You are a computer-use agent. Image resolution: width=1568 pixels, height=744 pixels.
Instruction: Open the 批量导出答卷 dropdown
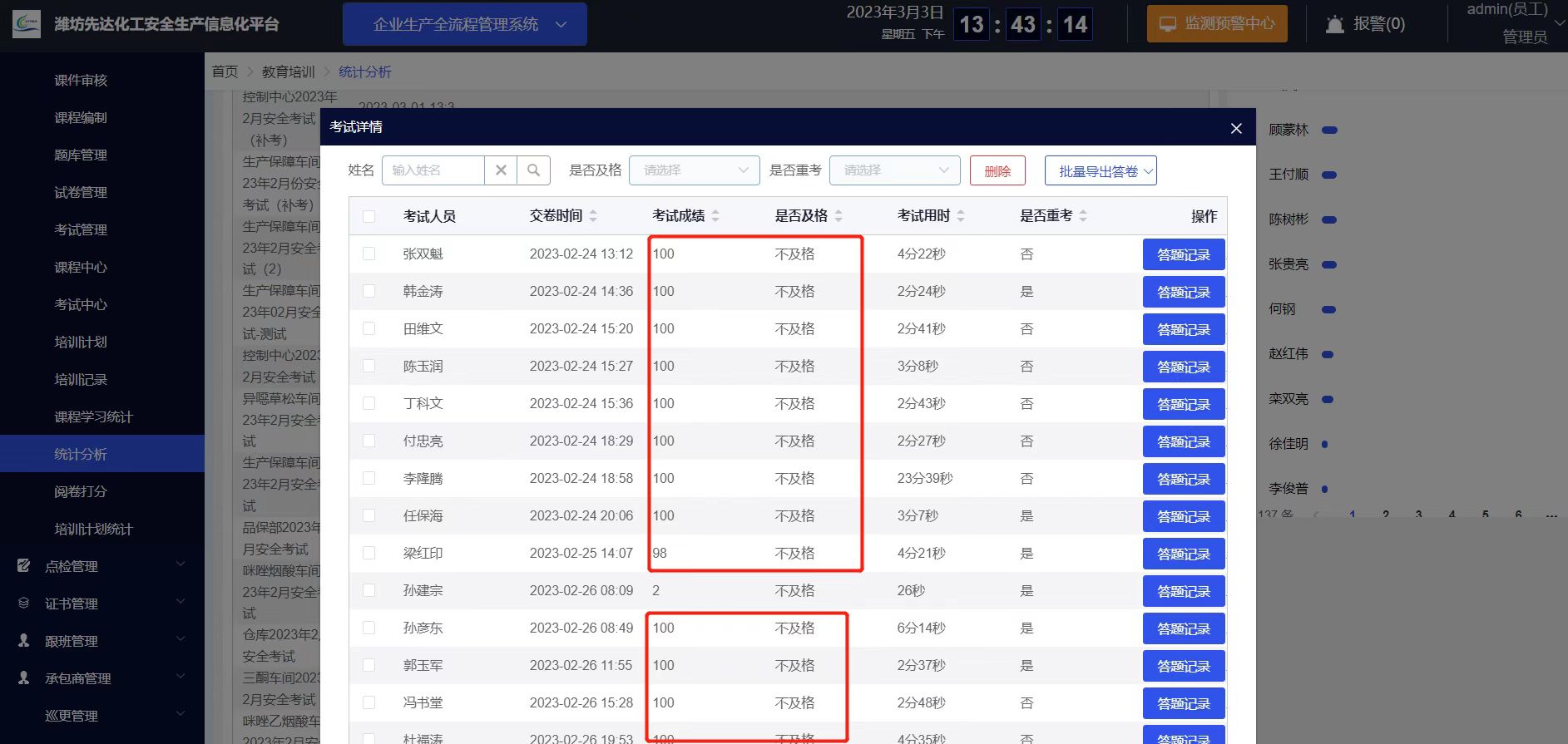(x=1101, y=171)
